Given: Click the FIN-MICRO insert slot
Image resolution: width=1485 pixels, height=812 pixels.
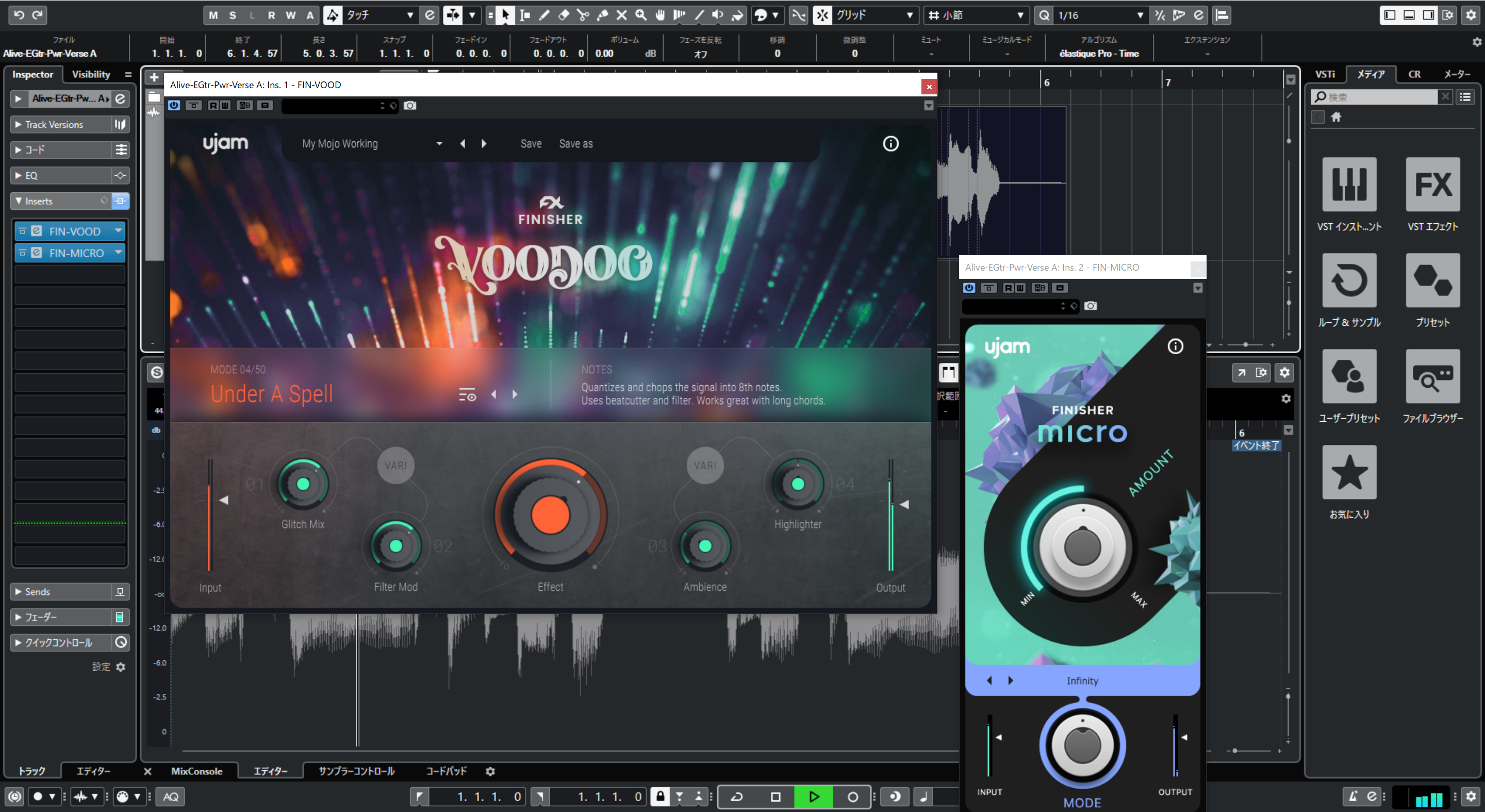Looking at the screenshot, I should coord(69,253).
